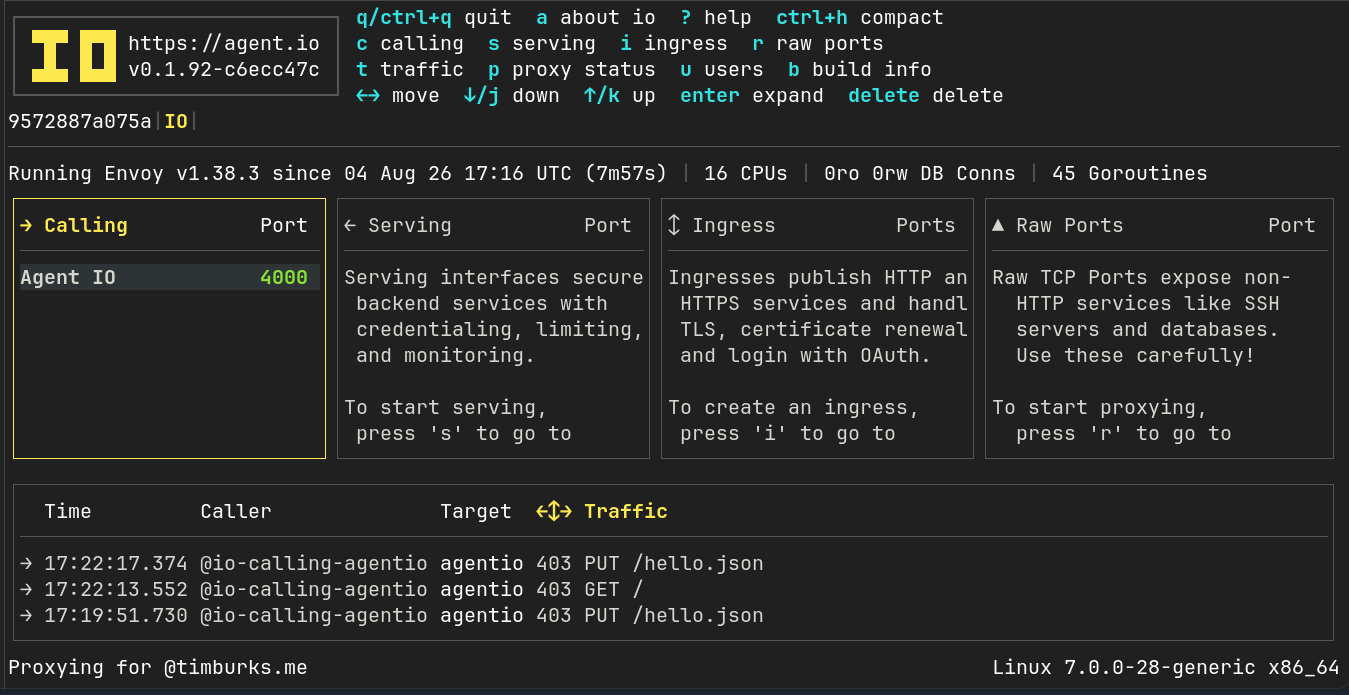Click the four-way arrow Traffic icon

point(554,512)
